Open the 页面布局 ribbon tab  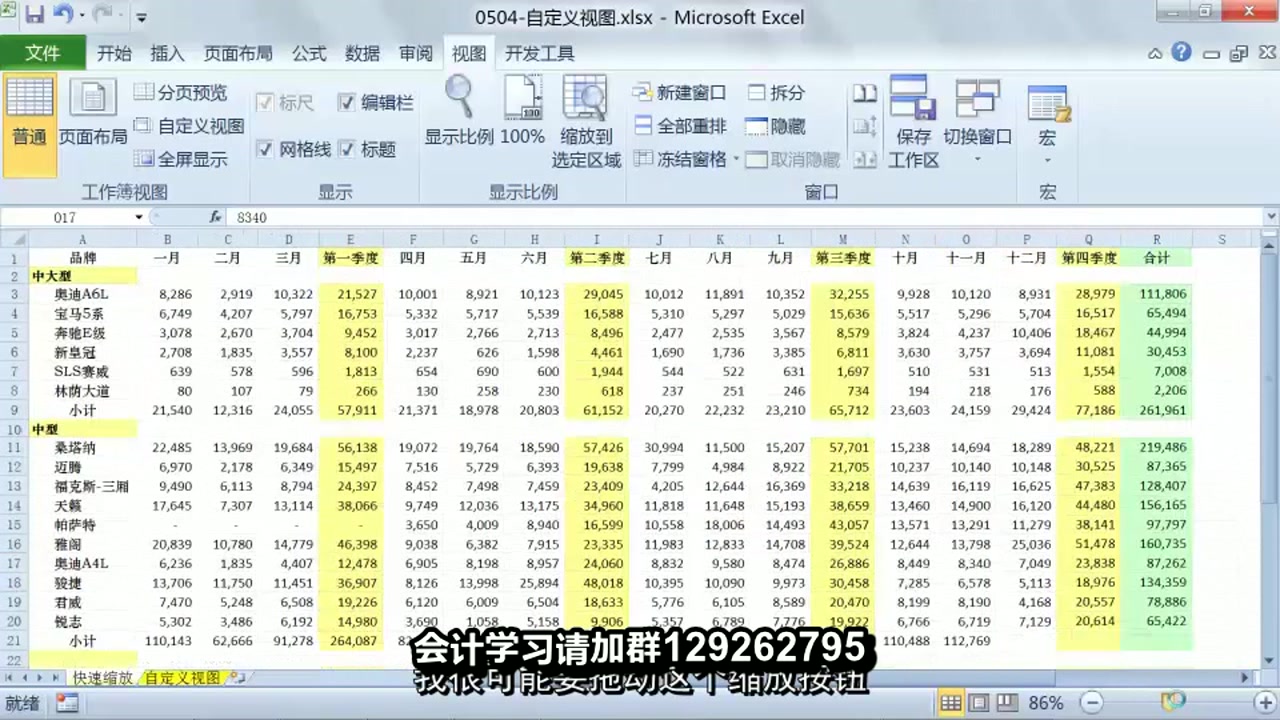(238, 53)
